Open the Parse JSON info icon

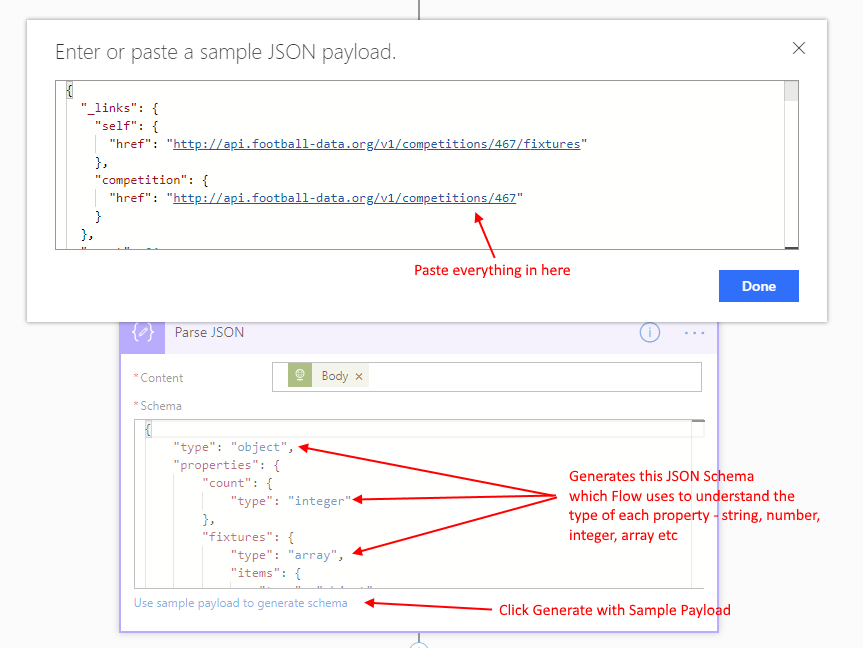pyautogui.click(x=650, y=333)
